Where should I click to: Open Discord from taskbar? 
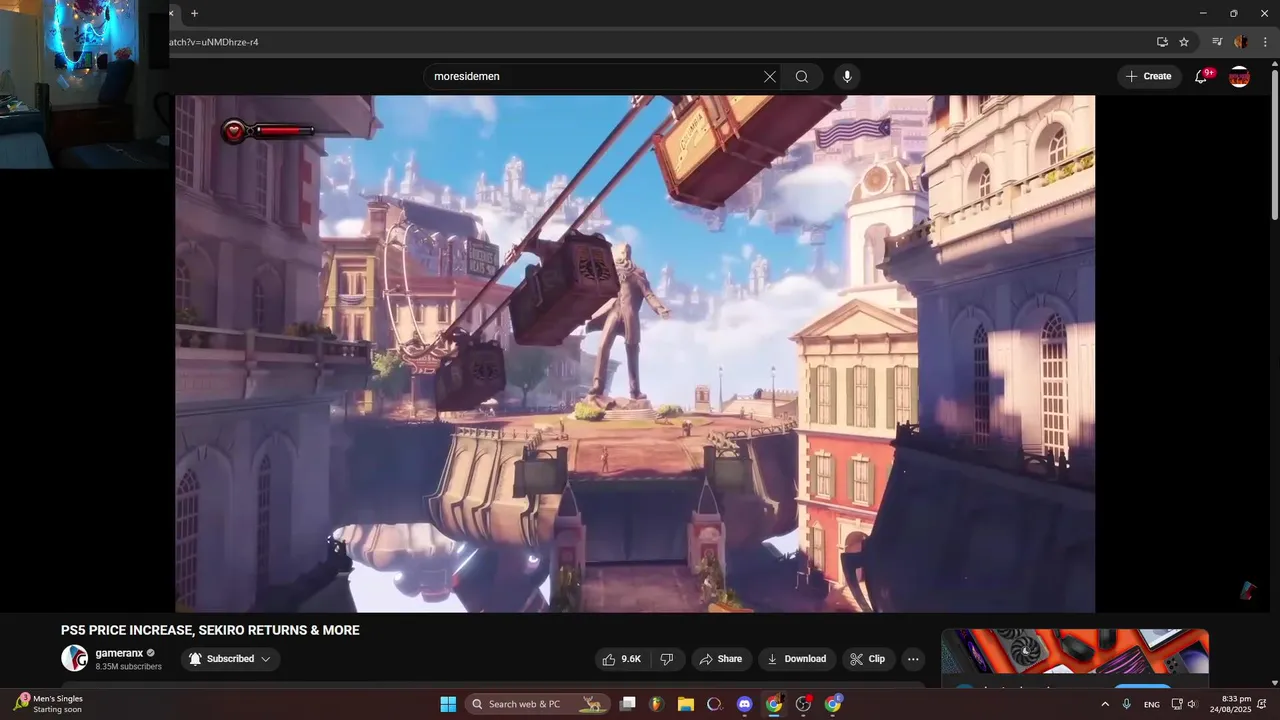pos(744,704)
